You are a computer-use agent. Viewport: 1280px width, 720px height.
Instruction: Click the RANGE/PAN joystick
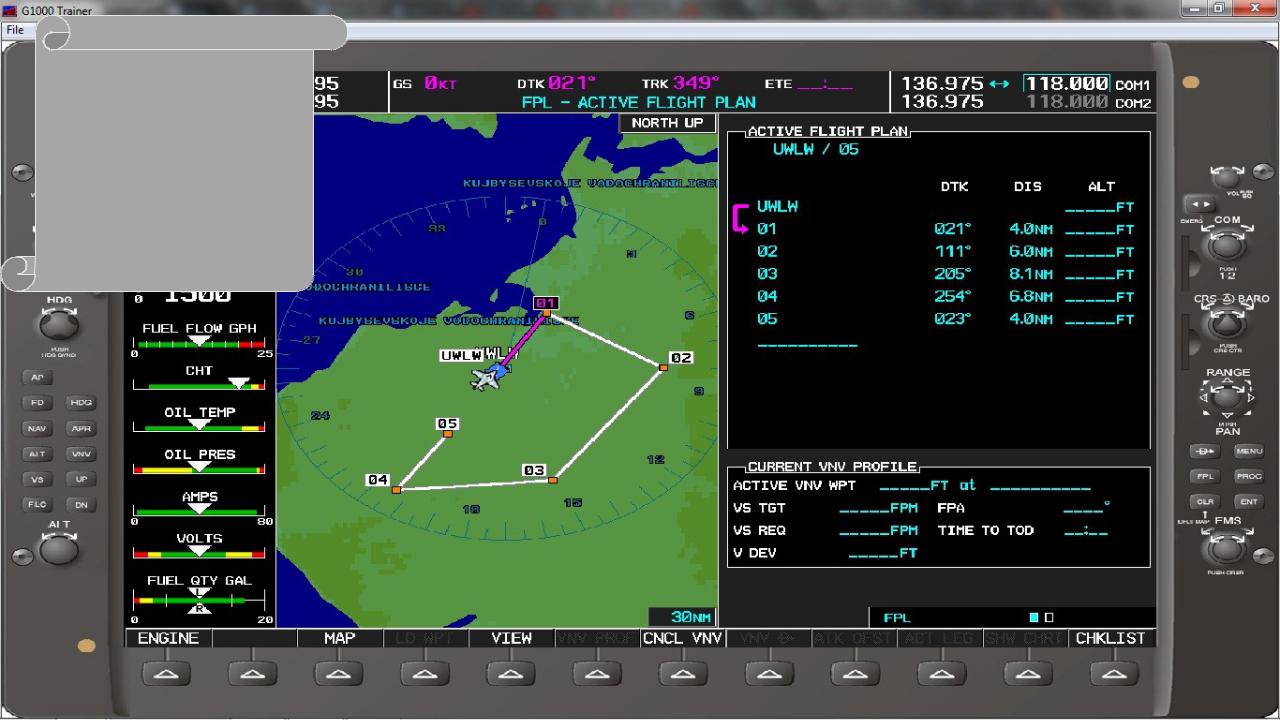point(1227,398)
